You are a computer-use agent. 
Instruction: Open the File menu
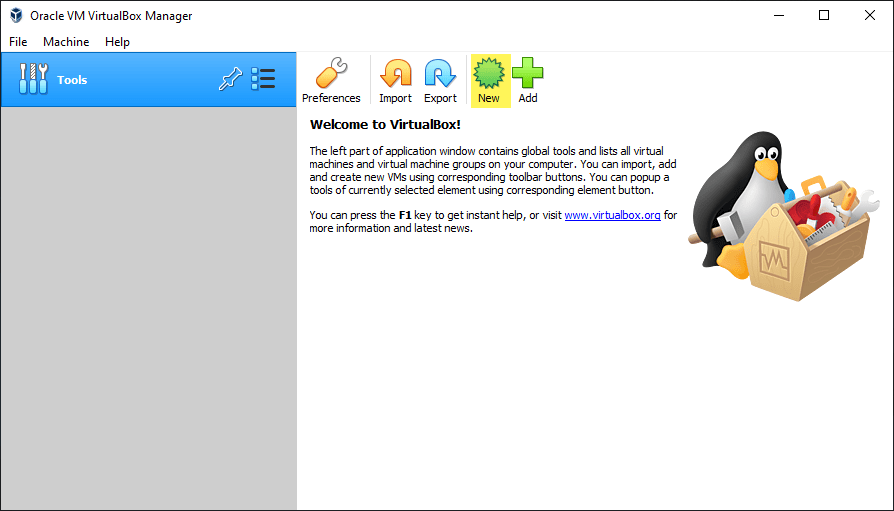(18, 42)
